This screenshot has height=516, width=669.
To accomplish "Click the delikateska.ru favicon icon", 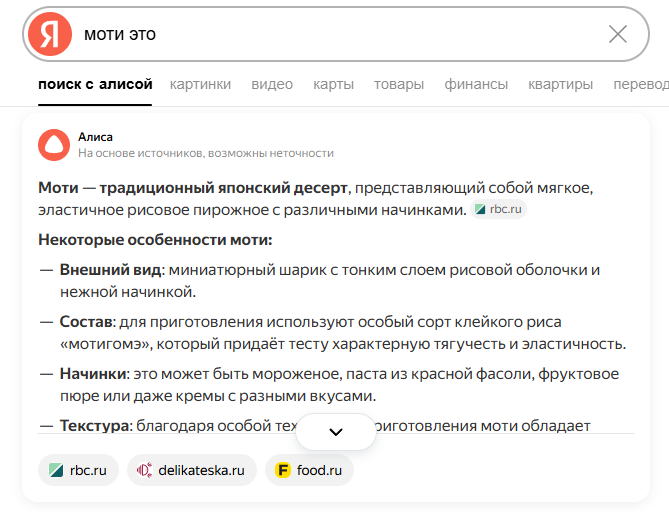I will click(x=144, y=470).
